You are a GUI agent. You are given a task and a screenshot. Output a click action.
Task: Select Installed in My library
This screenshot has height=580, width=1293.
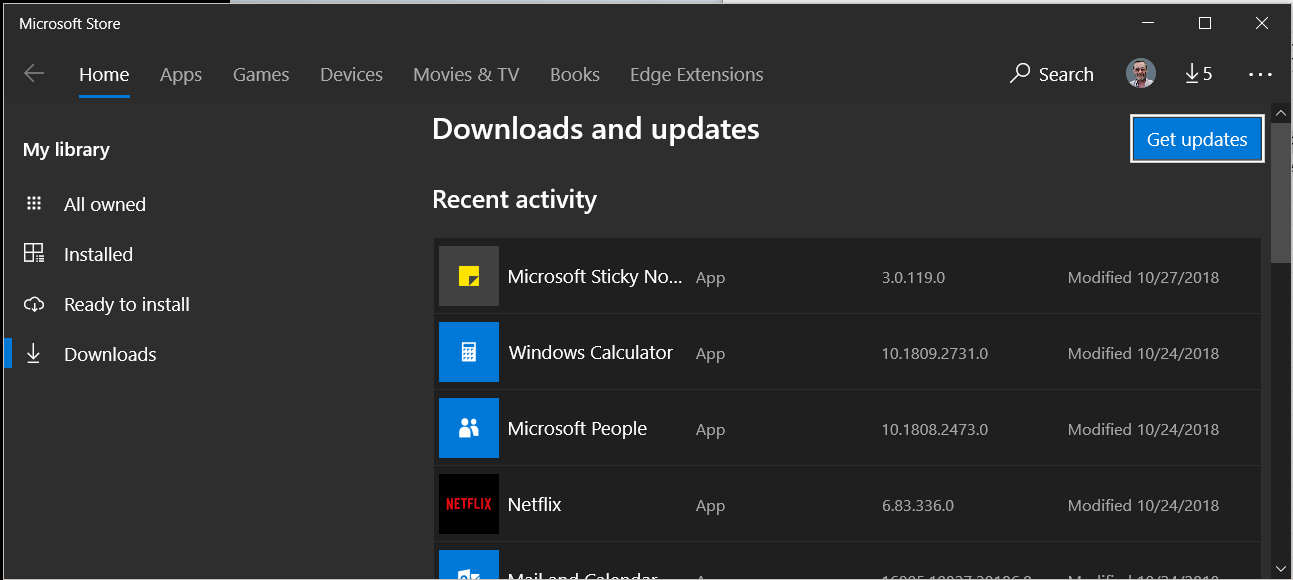click(98, 254)
